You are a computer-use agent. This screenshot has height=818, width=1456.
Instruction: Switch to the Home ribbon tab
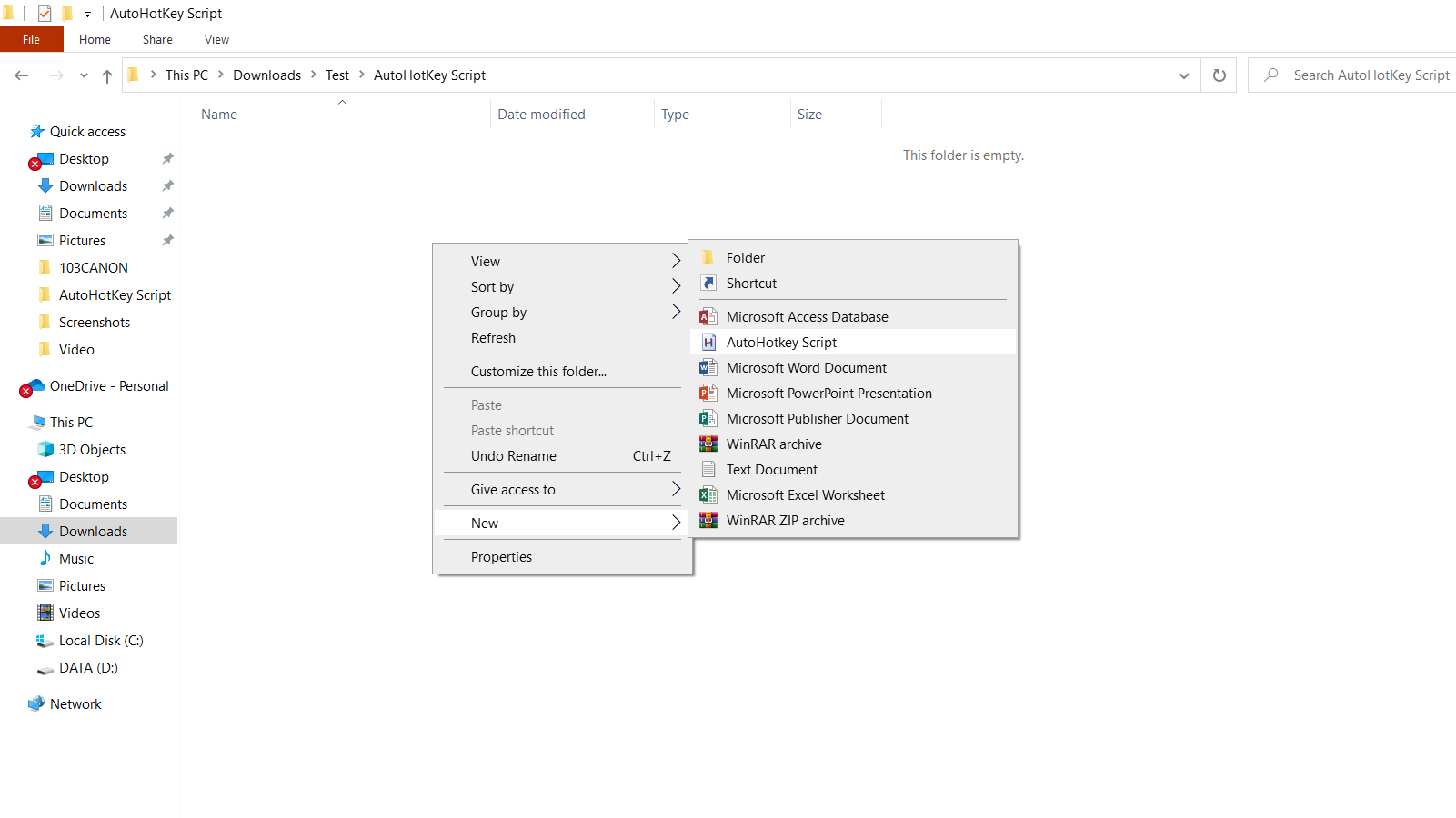point(95,39)
